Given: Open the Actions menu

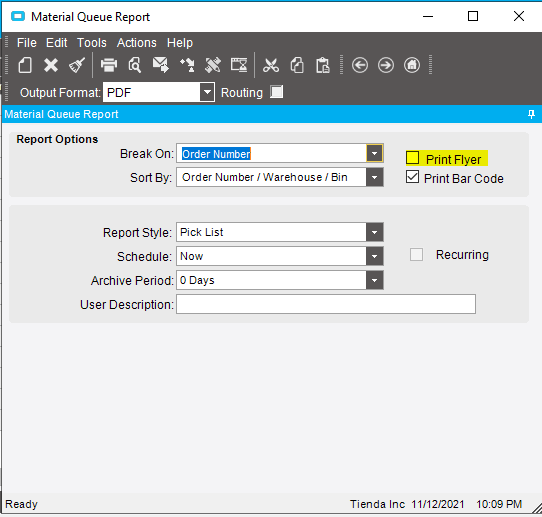Looking at the screenshot, I should [137, 43].
